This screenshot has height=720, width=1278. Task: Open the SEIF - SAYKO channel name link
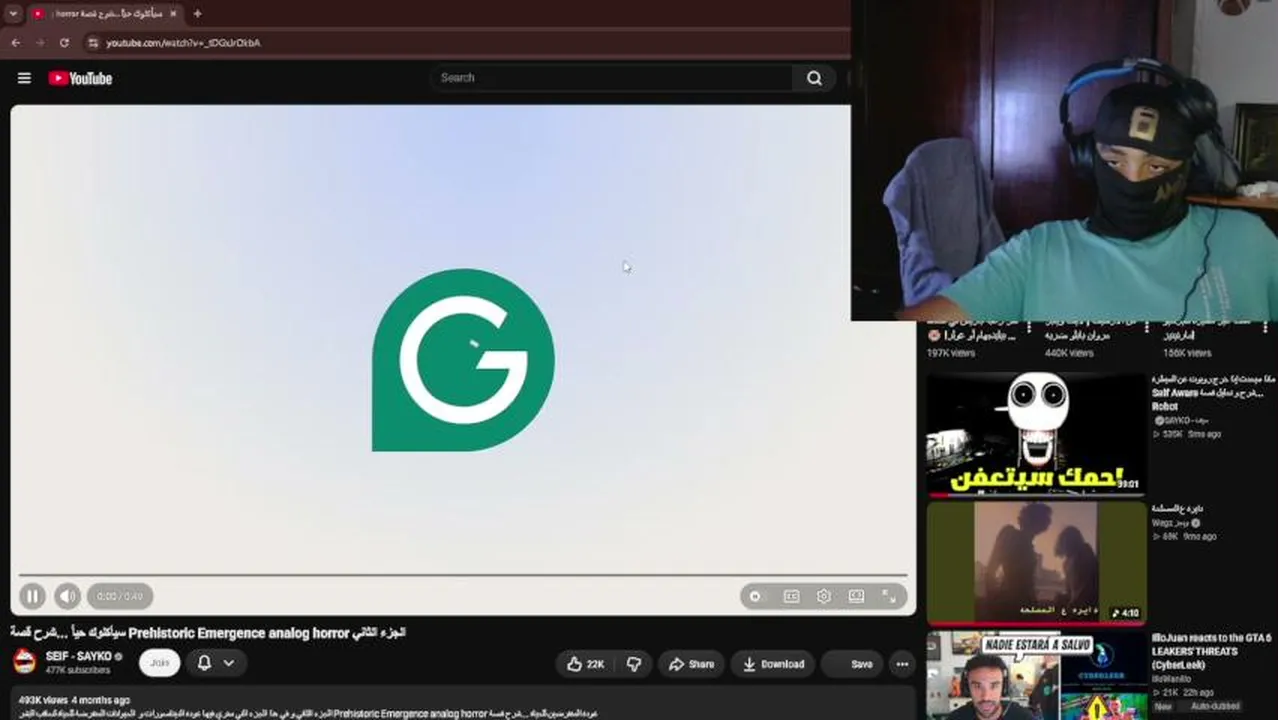pyautogui.click(x=79, y=657)
